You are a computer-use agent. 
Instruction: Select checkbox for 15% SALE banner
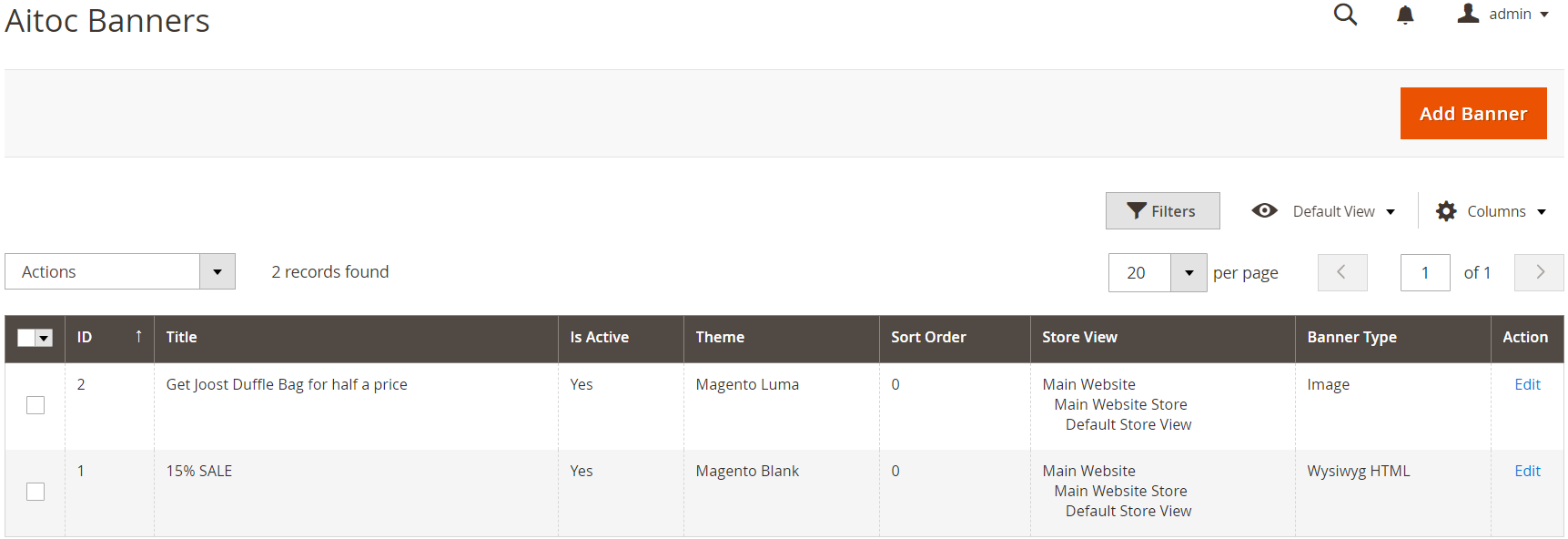coord(35,492)
